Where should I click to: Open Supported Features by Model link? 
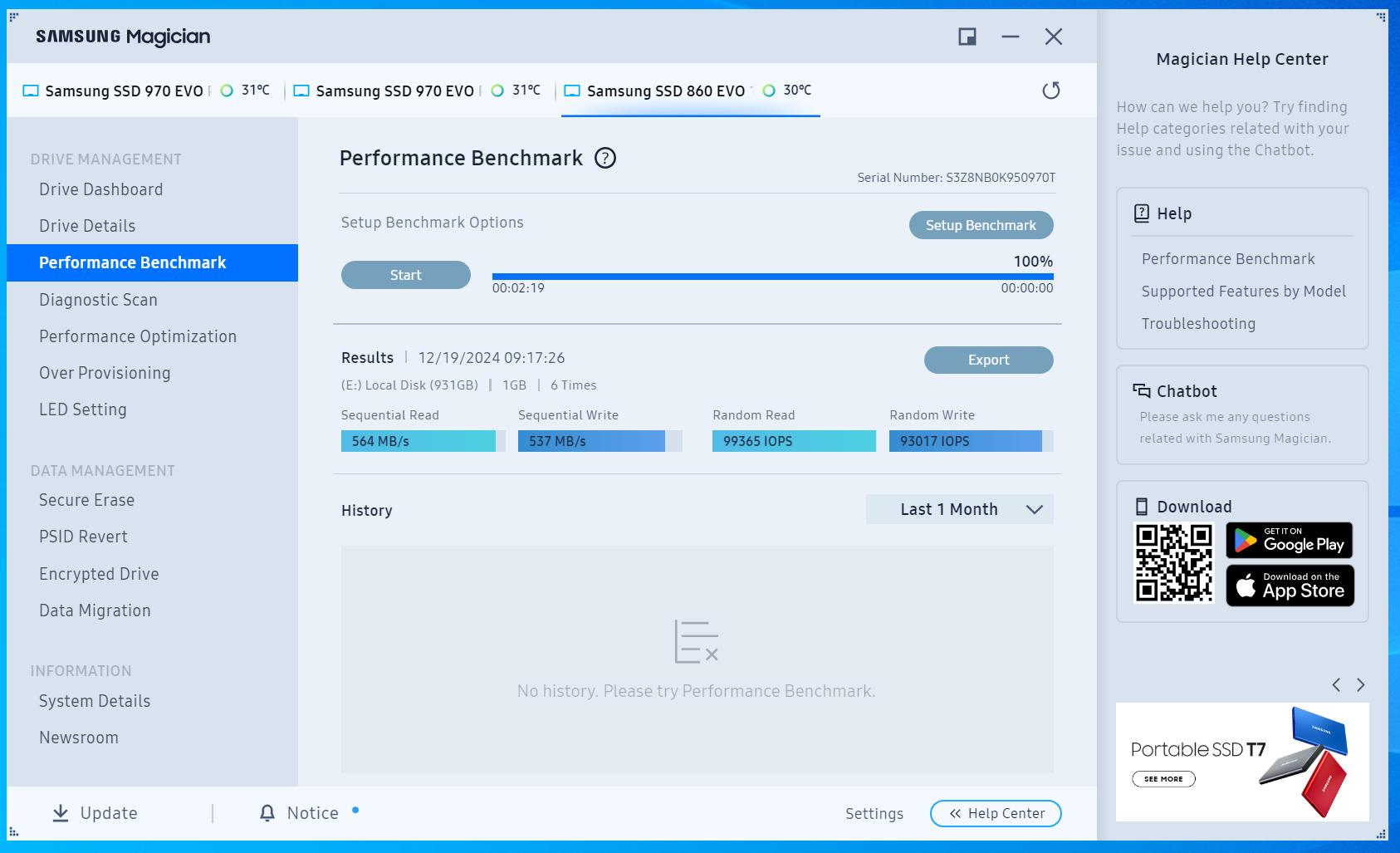tap(1244, 292)
